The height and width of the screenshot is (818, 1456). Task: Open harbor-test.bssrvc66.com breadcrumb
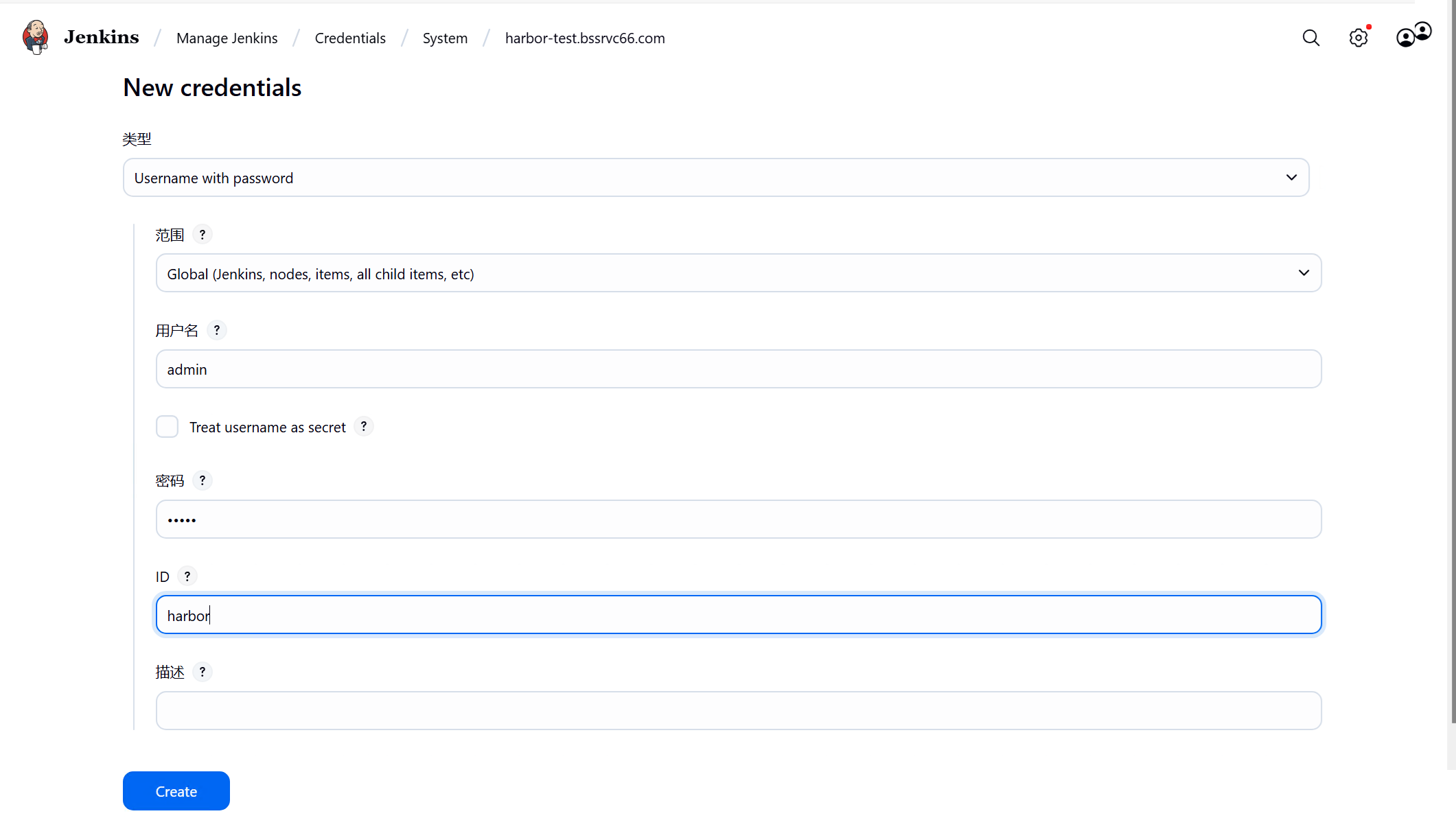(x=584, y=38)
